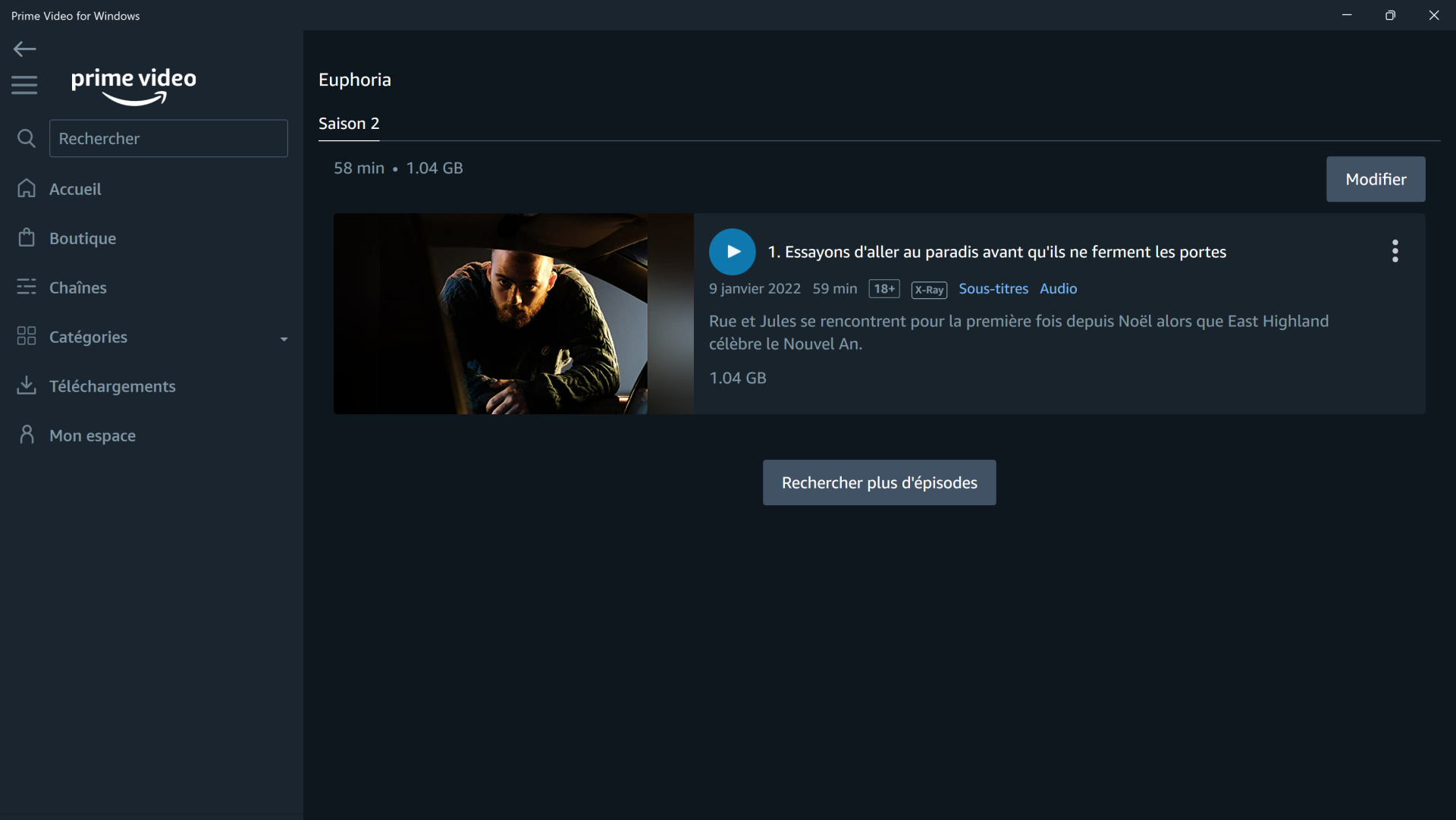Click the Sous-titres link
The height and width of the screenshot is (820, 1456).
tap(993, 289)
